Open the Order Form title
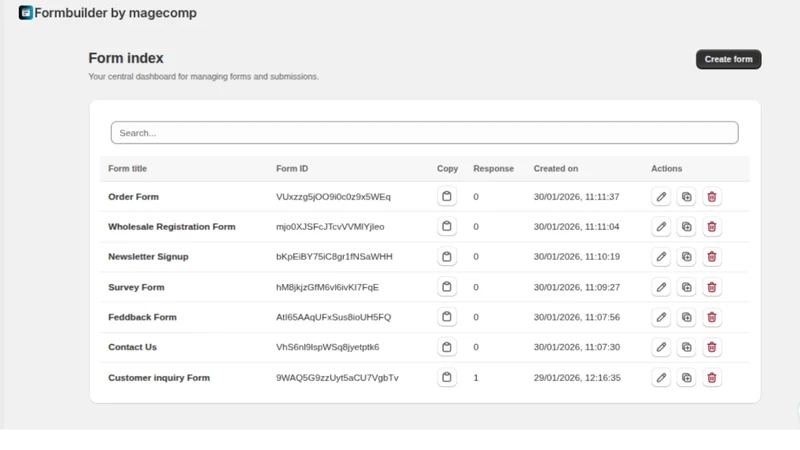The width and height of the screenshot is (800, 450). (x=133, y=196)
